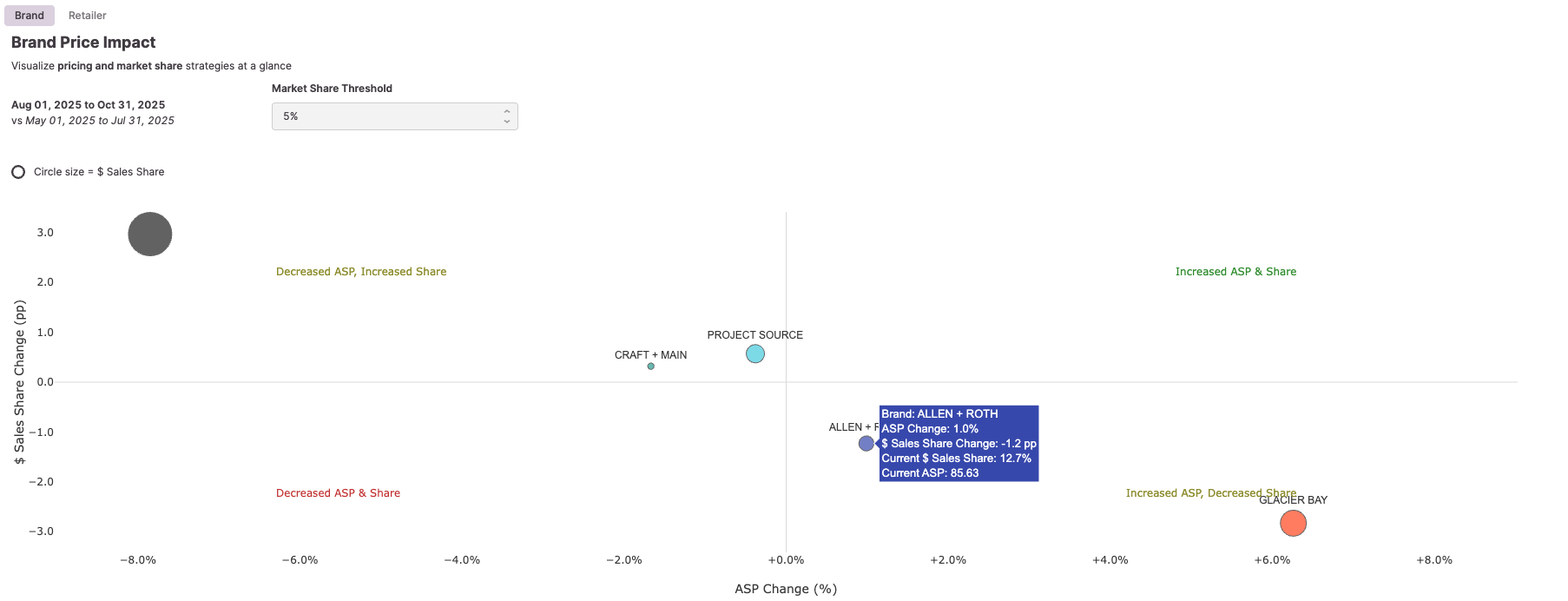Open the Market Share Threshold dropdown
Image resolution: width=1568 pixels, height=601 pixels.
tap(394, 116)
